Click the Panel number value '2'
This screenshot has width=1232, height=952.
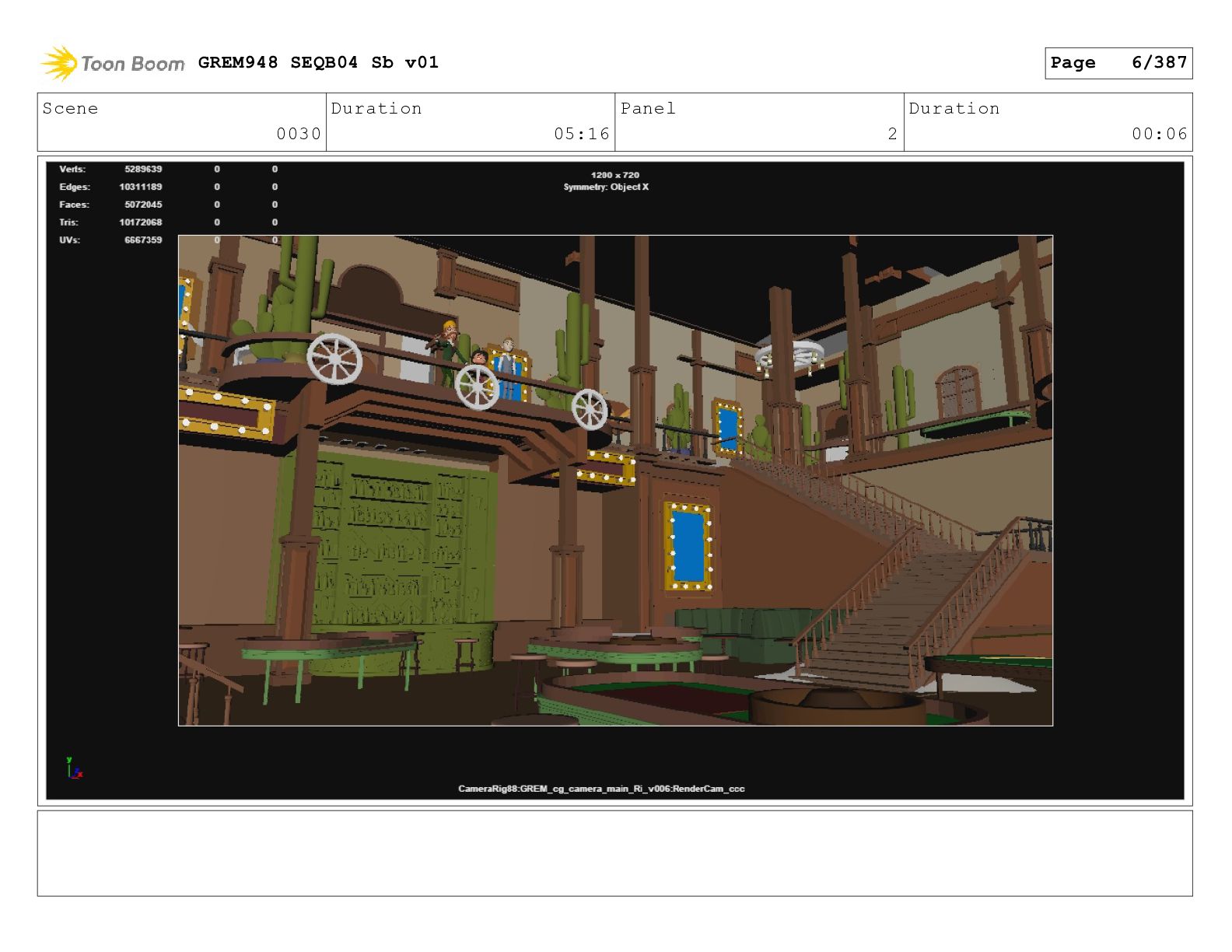point(893,134)
